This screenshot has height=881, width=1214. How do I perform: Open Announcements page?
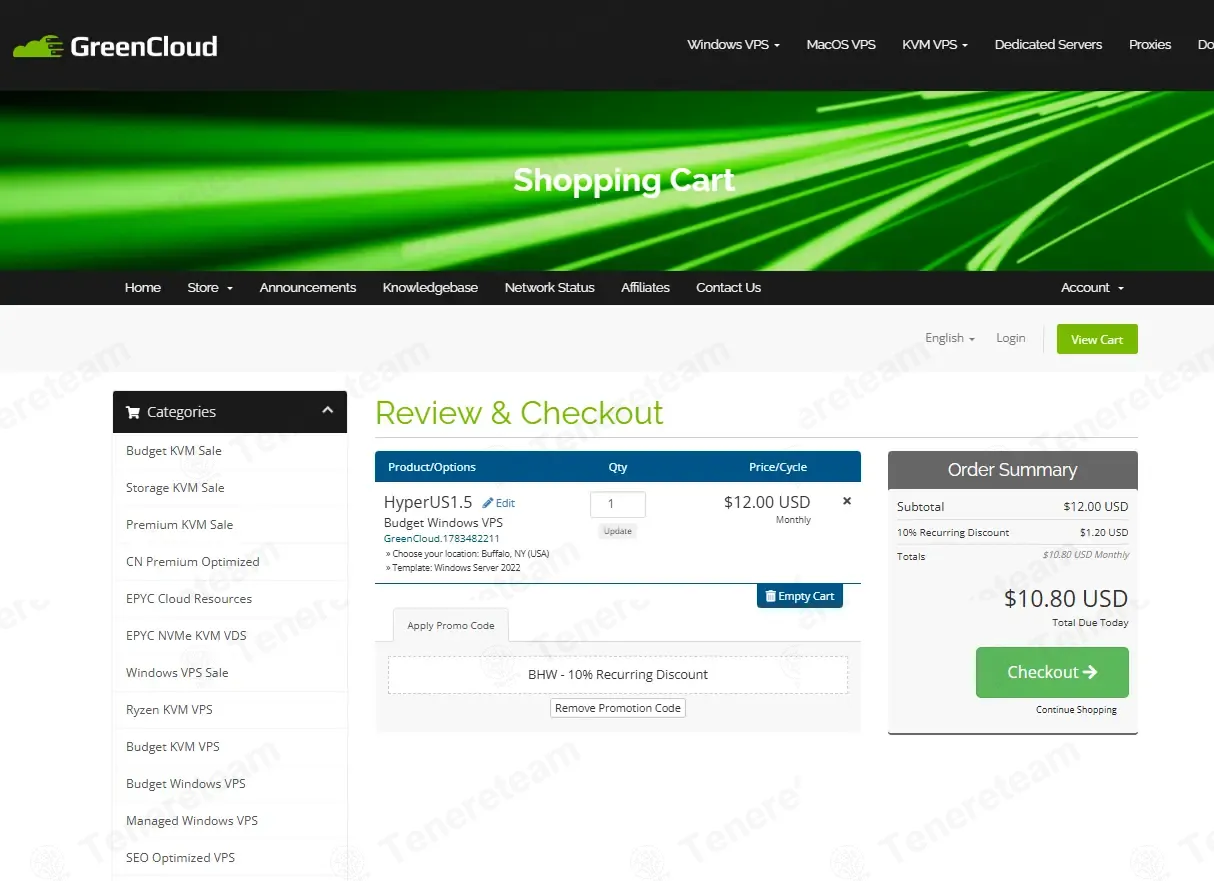308,287
